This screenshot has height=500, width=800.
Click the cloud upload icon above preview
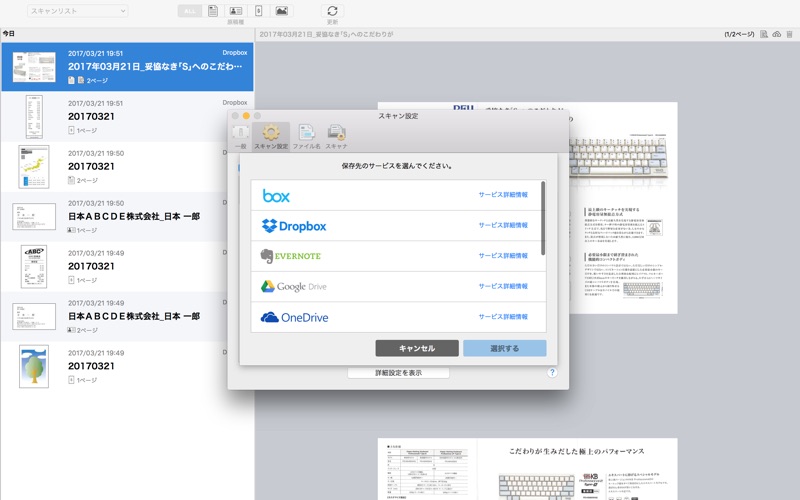point(777,34)
